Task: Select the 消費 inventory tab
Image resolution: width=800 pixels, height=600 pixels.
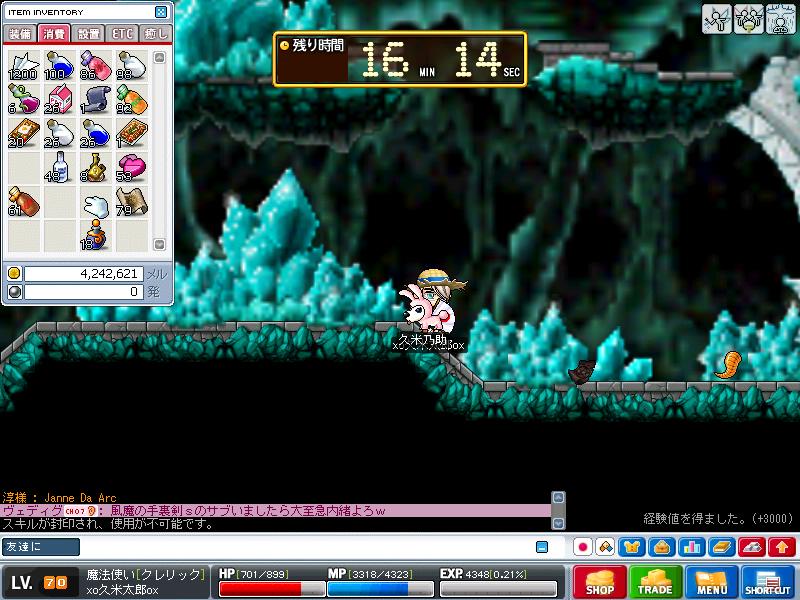Action: point(54,34)
